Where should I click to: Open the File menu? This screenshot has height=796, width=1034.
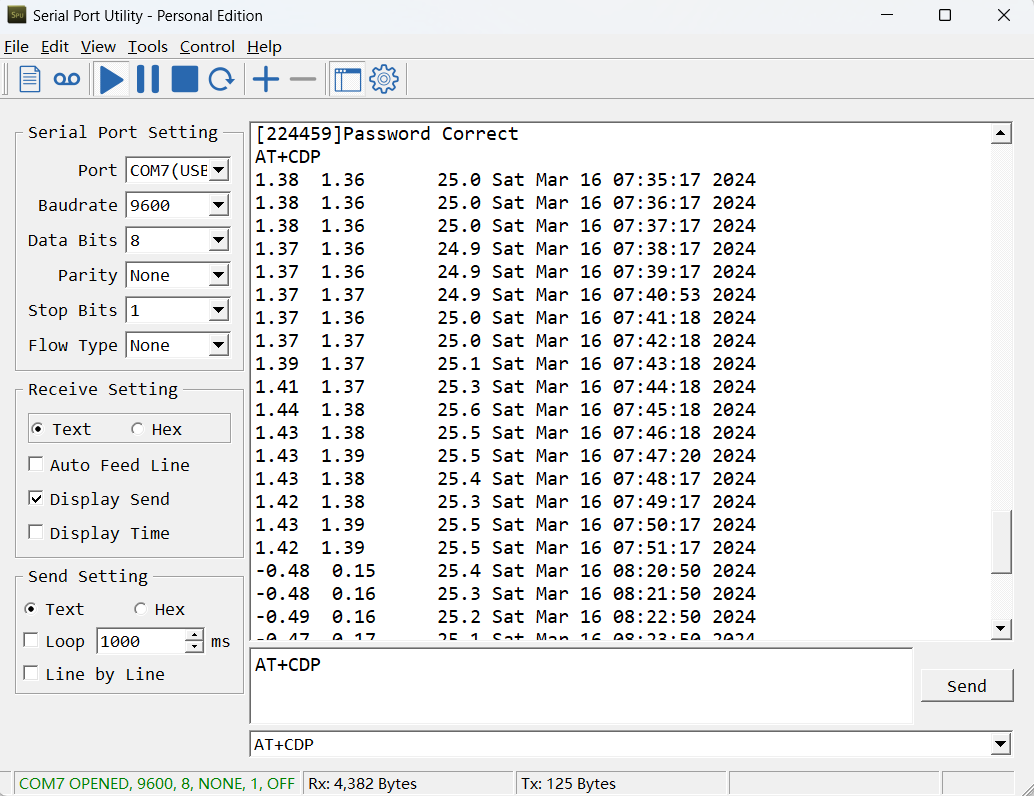[x=16, y=47]
